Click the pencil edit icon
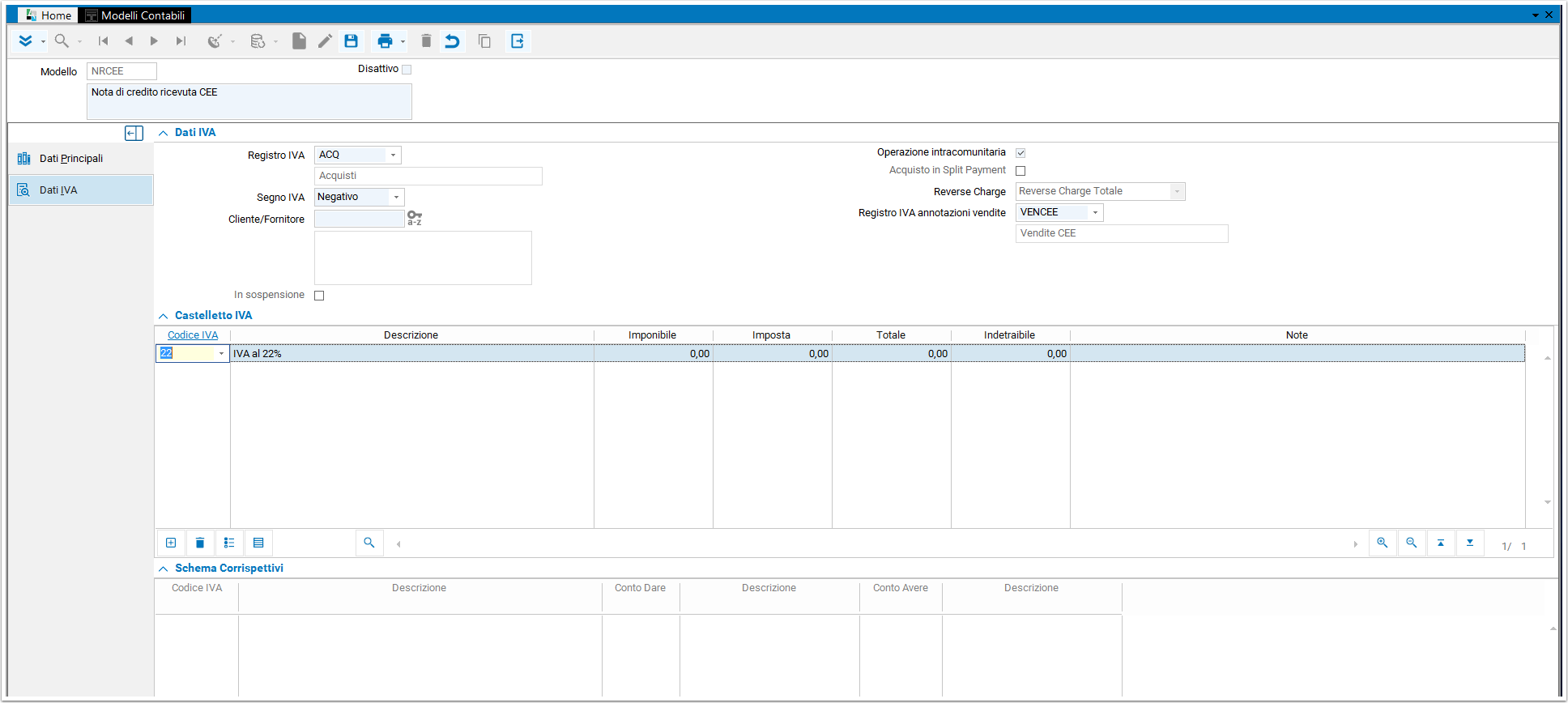The width and height of the screenshot is (1568, 703). pos(325,41)
